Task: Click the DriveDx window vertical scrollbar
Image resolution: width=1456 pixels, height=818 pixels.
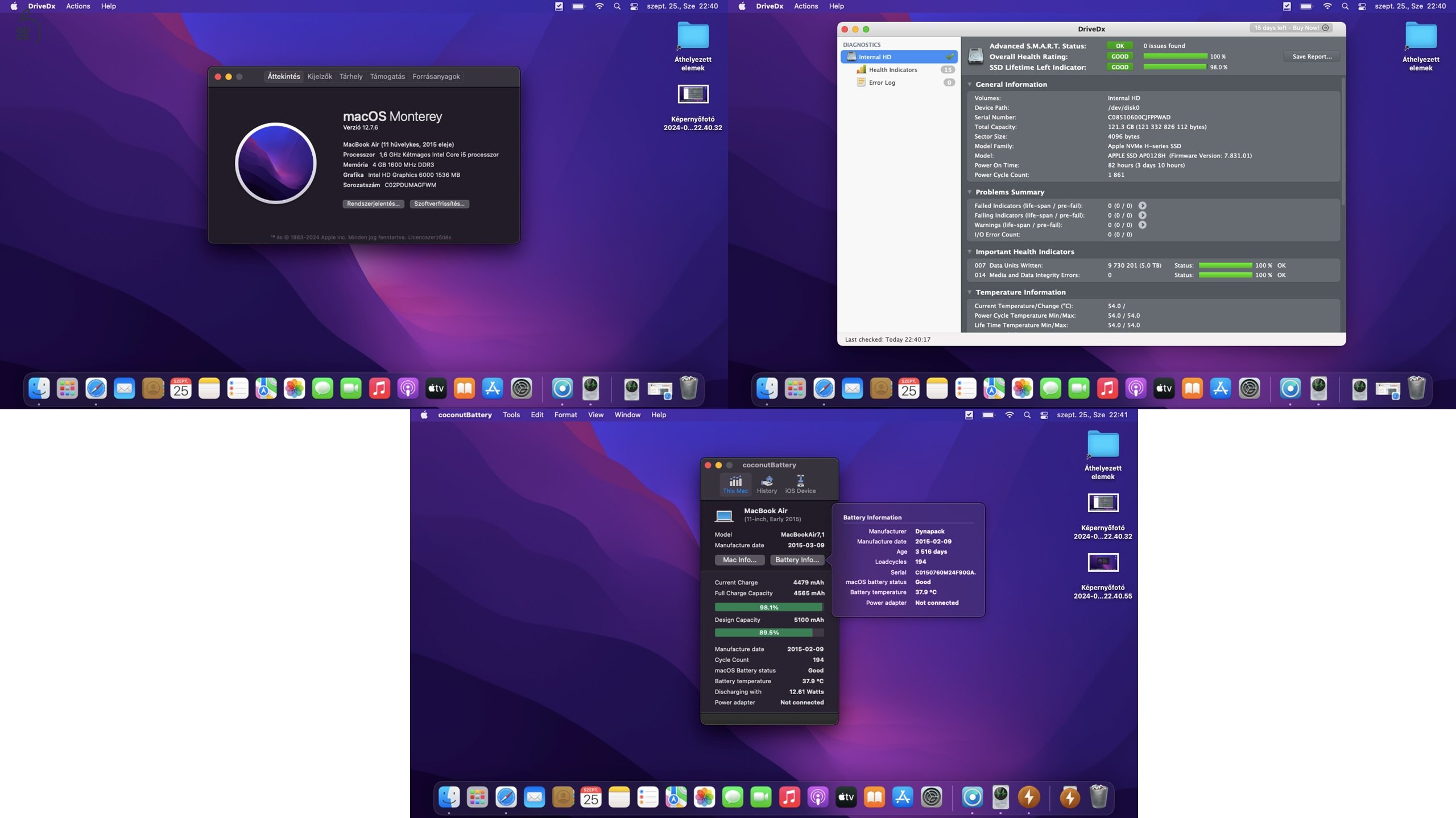Action: coord(1343,142)
